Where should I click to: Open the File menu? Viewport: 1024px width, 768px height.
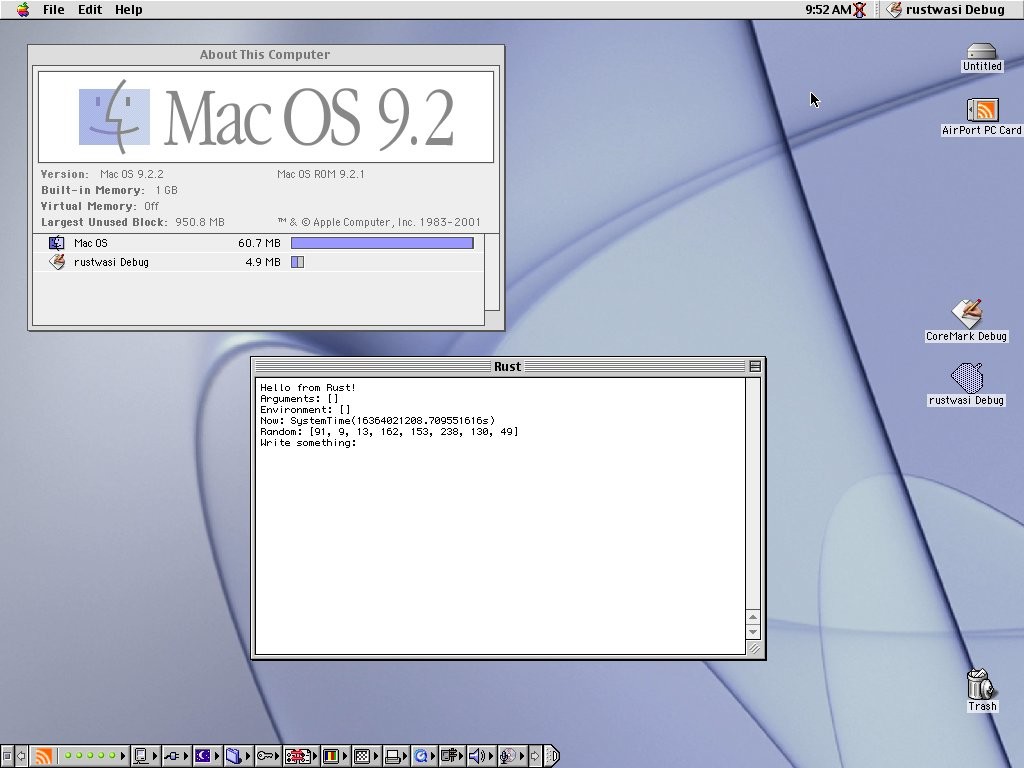53,10
